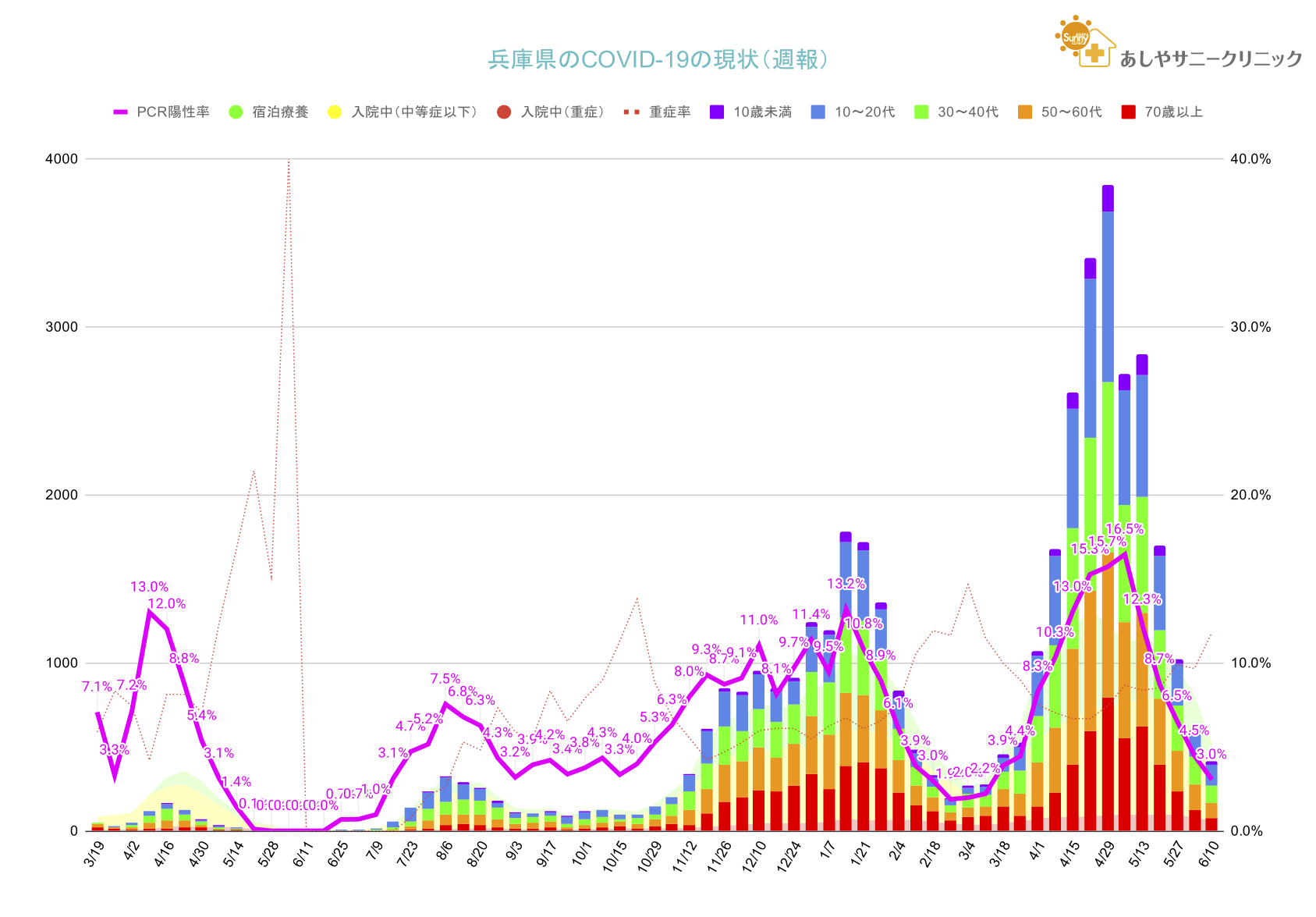Viewport: 1316px width, 917px height.
Task: Select the 4/29 date on the x-axis
Action: (x=1104, y=855)
